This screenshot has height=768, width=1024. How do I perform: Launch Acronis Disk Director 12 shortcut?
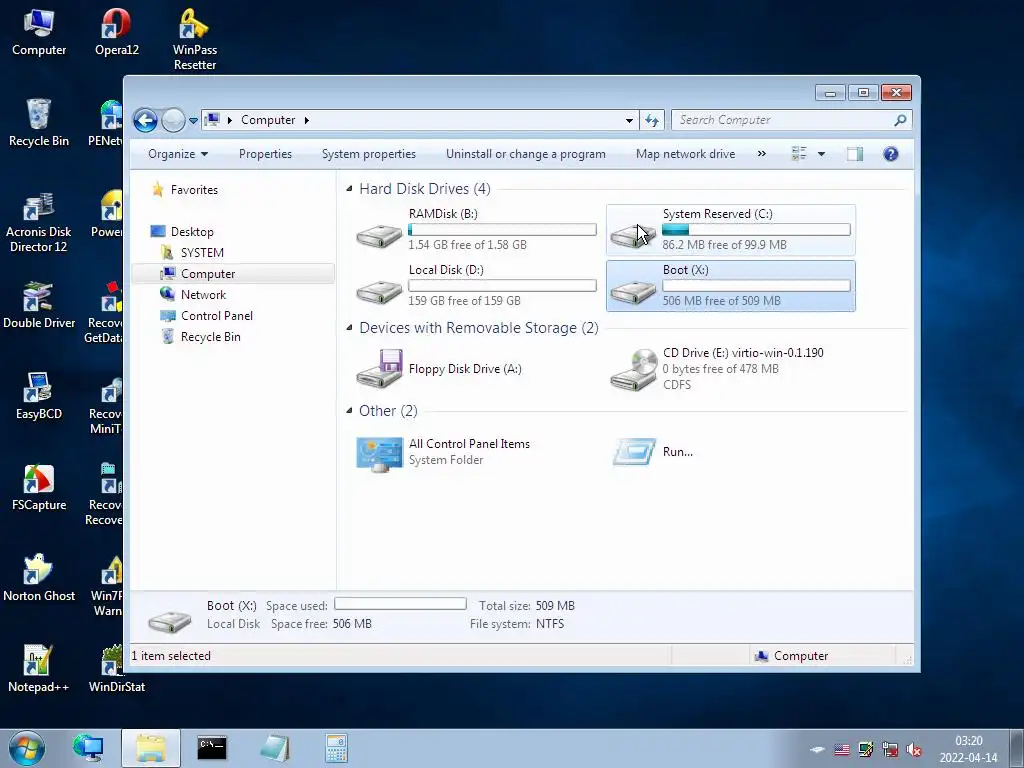tap(39, 222)
